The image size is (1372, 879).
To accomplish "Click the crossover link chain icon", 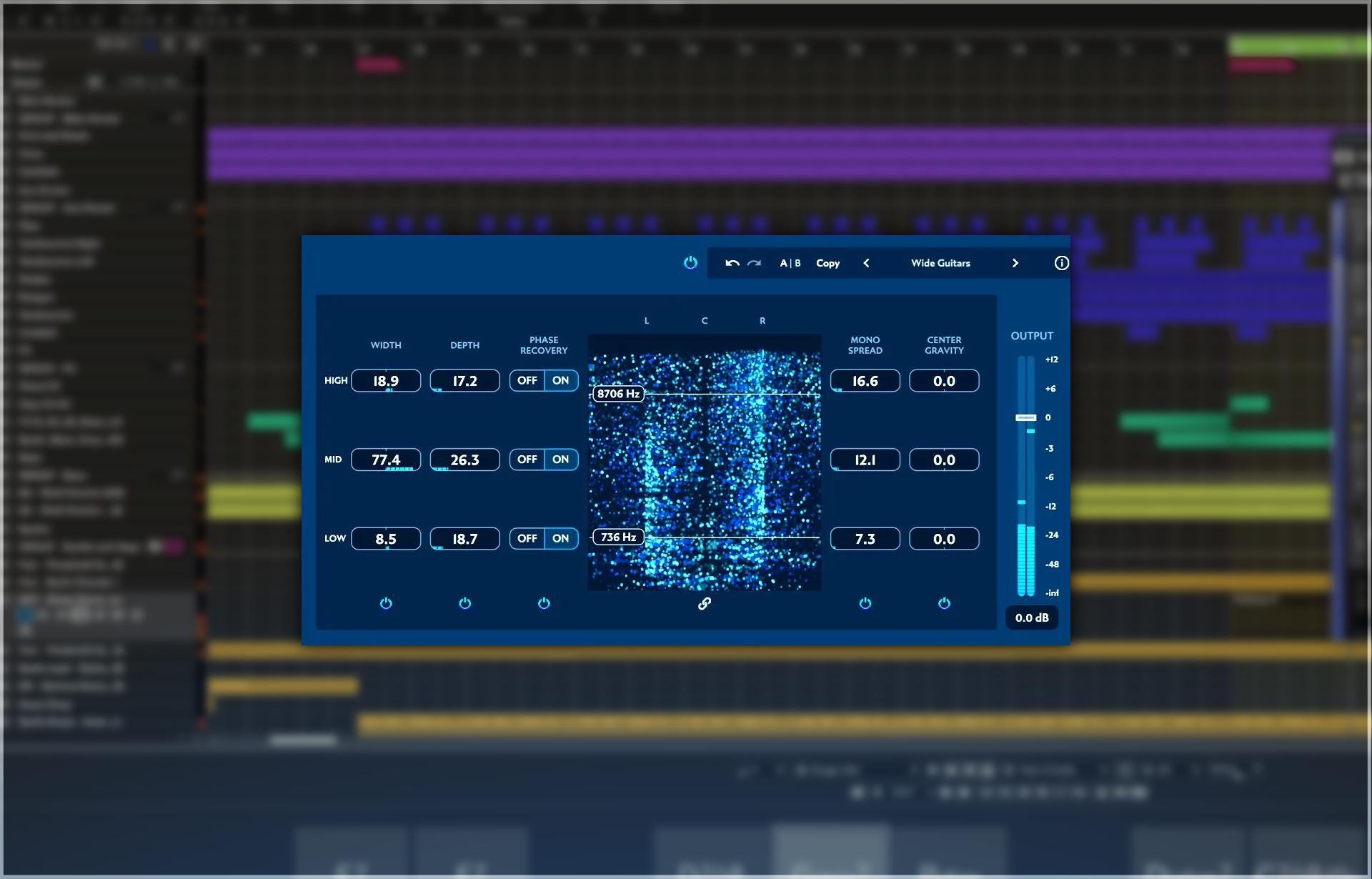I will tap(705, 604).
